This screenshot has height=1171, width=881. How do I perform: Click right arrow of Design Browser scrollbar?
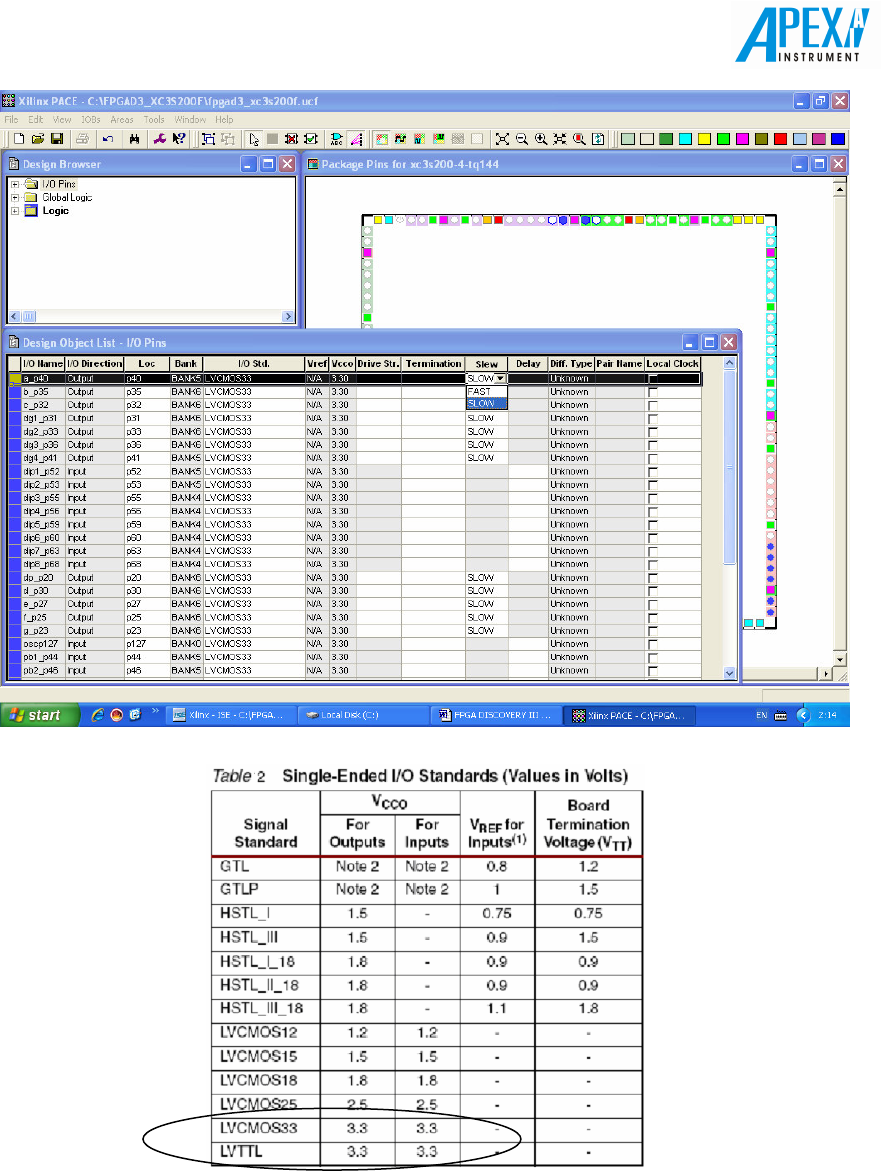pos(288,317)
